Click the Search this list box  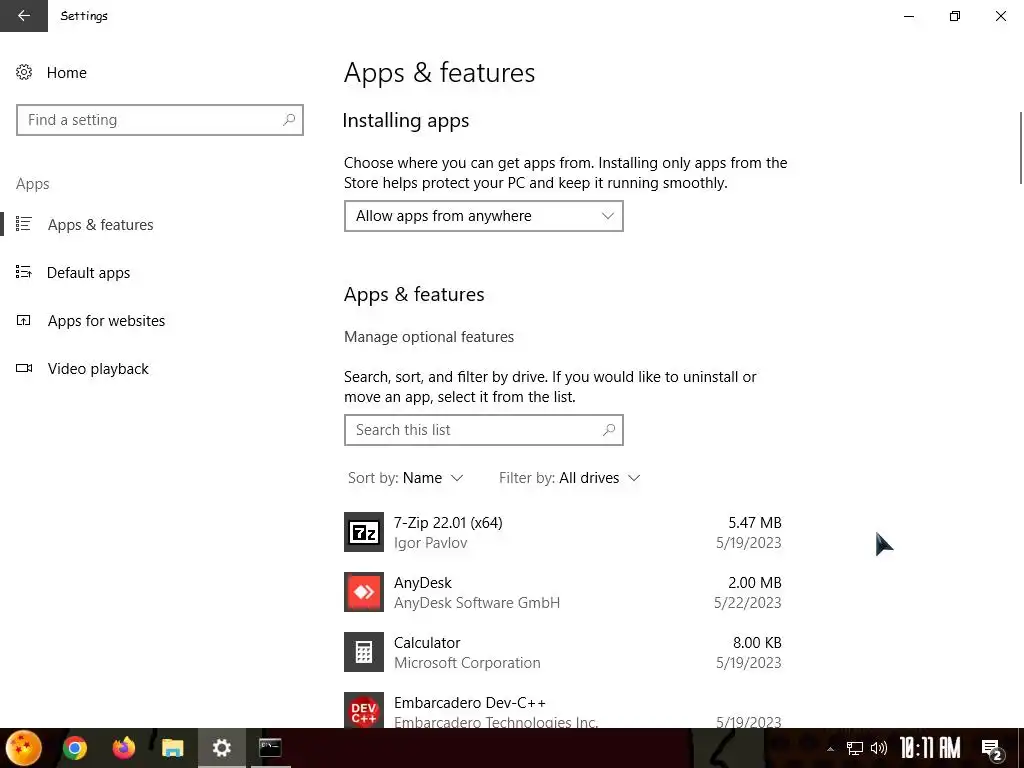[483, 430]
